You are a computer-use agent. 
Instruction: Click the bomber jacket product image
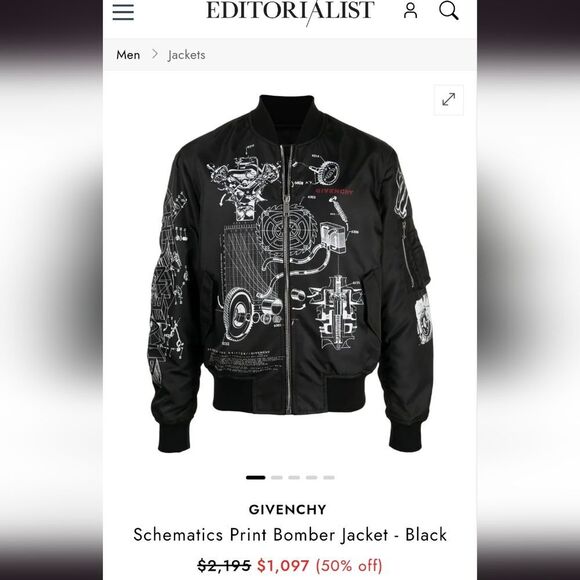[x=290, y=274]
